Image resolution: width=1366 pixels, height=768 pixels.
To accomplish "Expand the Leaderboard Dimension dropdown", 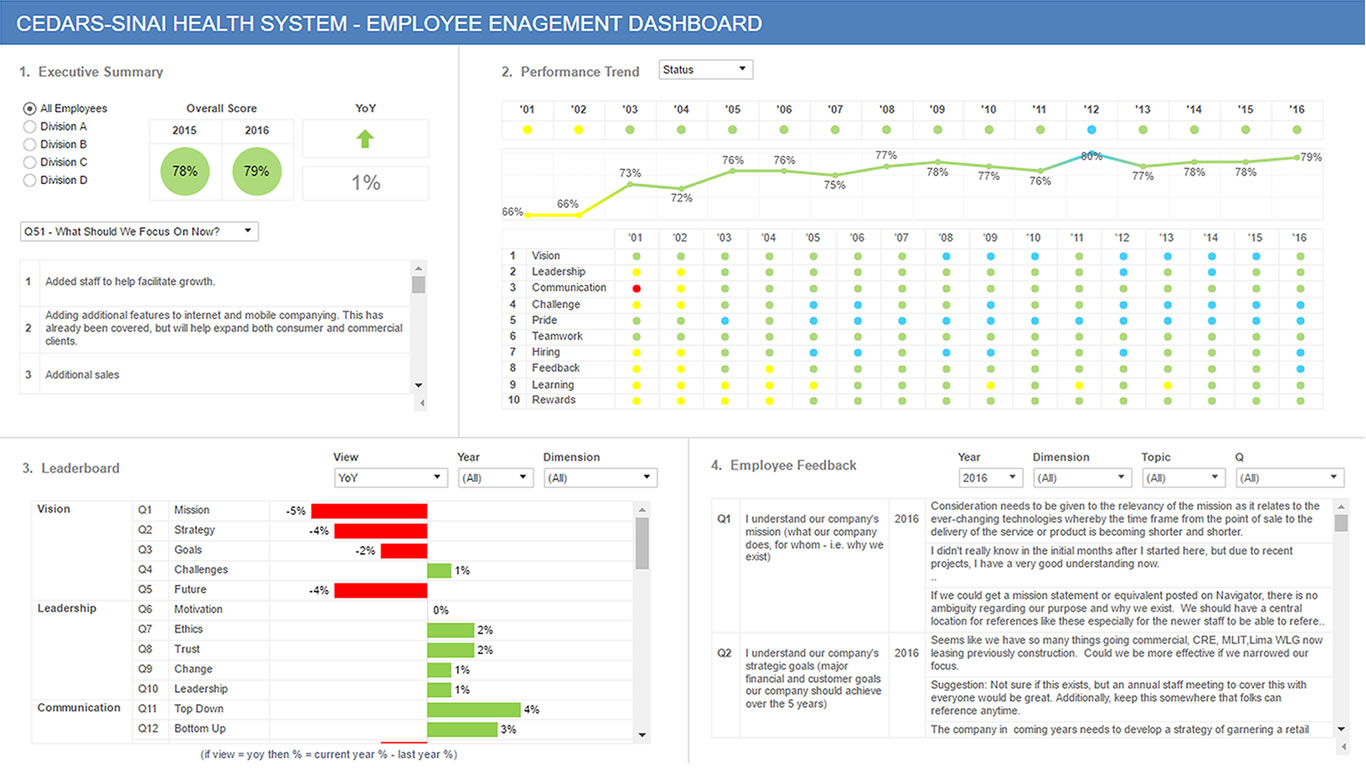I will pos(600,478).
